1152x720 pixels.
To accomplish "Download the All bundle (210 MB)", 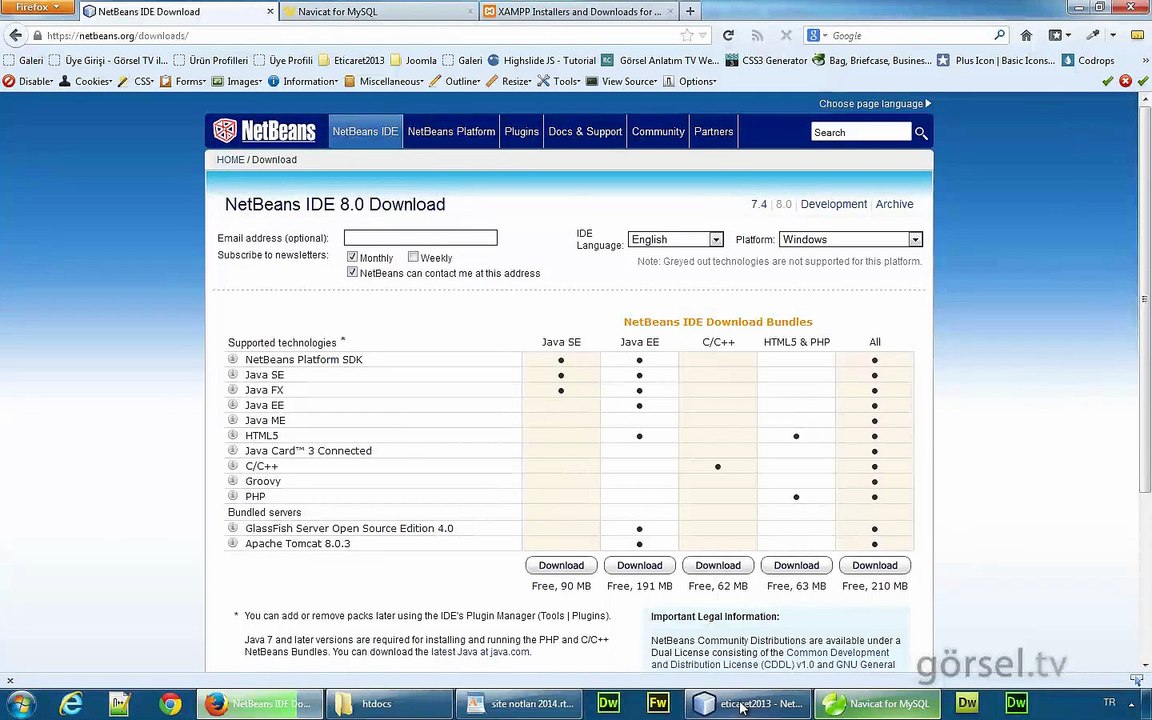I will point(875,565).
